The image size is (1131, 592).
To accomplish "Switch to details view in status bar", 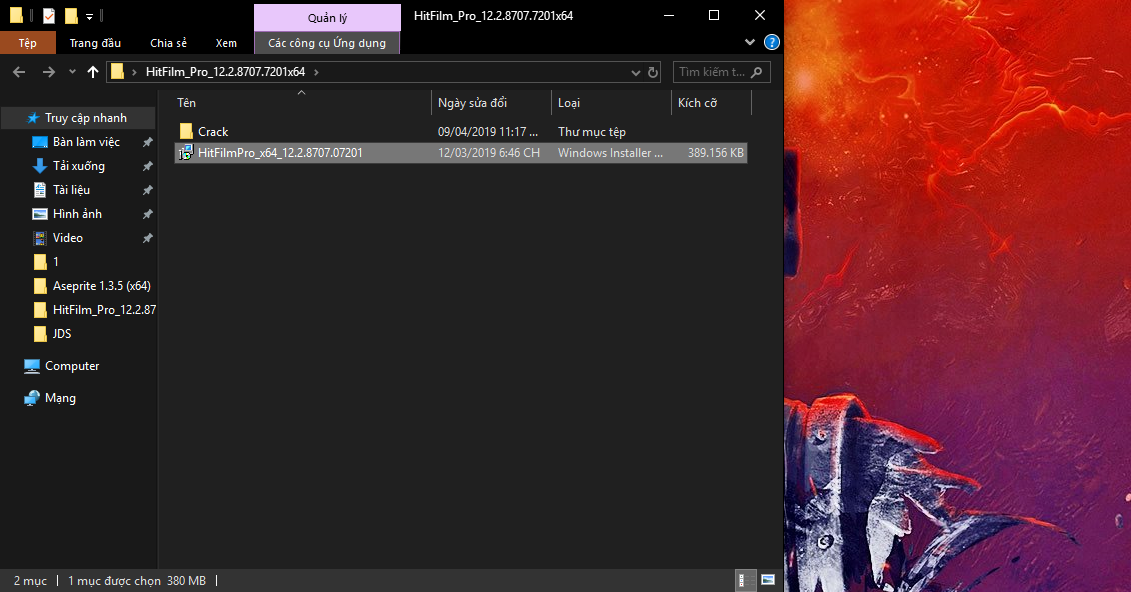I will [746, 580].
